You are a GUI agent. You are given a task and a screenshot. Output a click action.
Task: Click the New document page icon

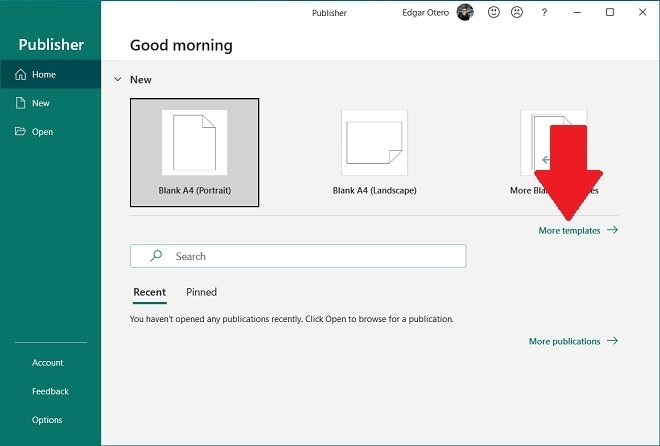click(x=20, y=103)
